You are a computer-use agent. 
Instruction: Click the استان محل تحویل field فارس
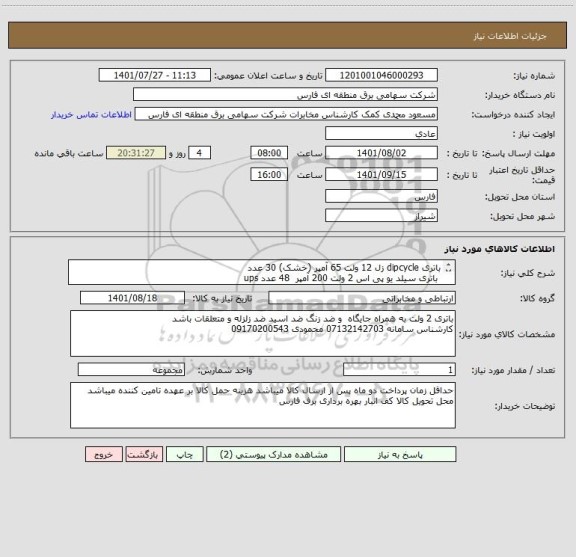click(x=381, y=197)
